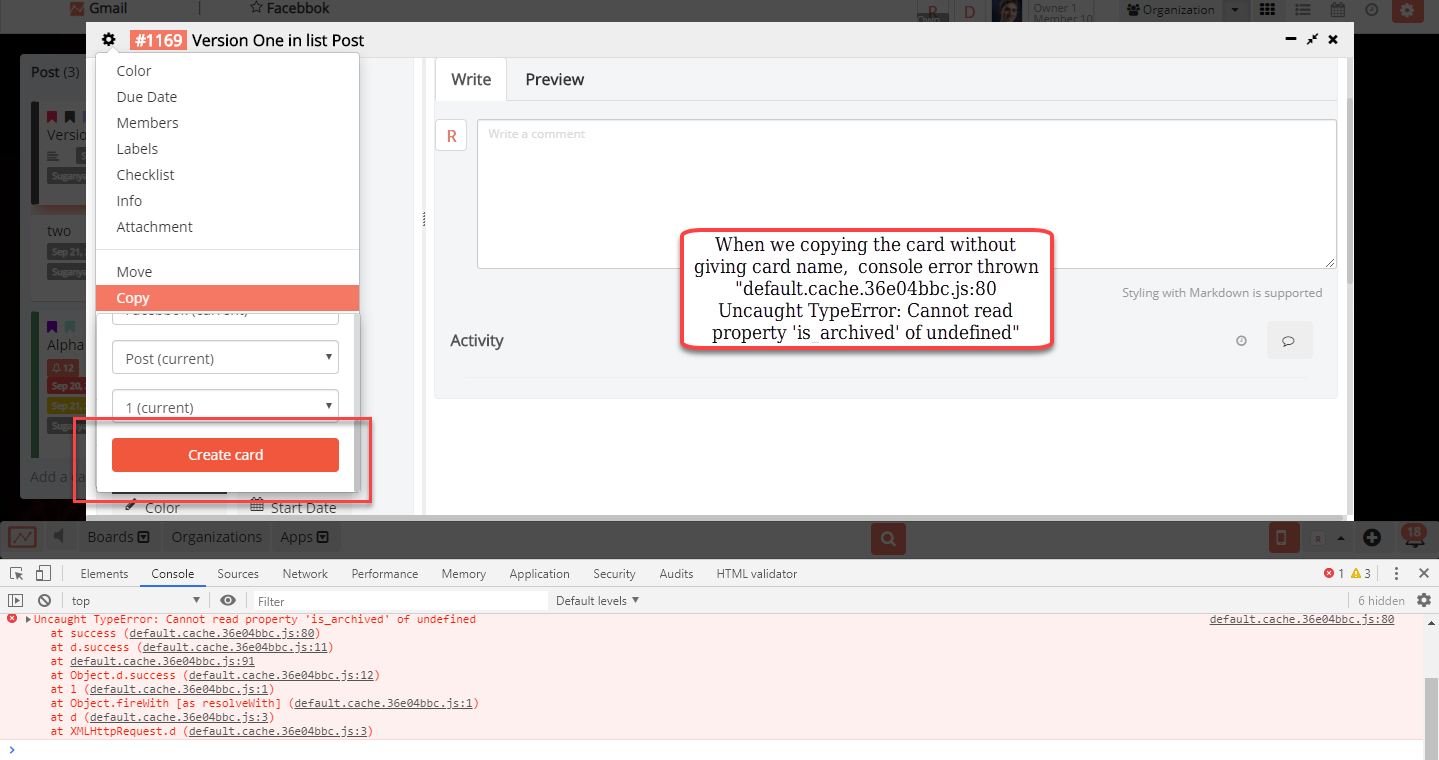Clear the console with the no-entry icon
1439x760 pixels.
(x=43, y=600)
